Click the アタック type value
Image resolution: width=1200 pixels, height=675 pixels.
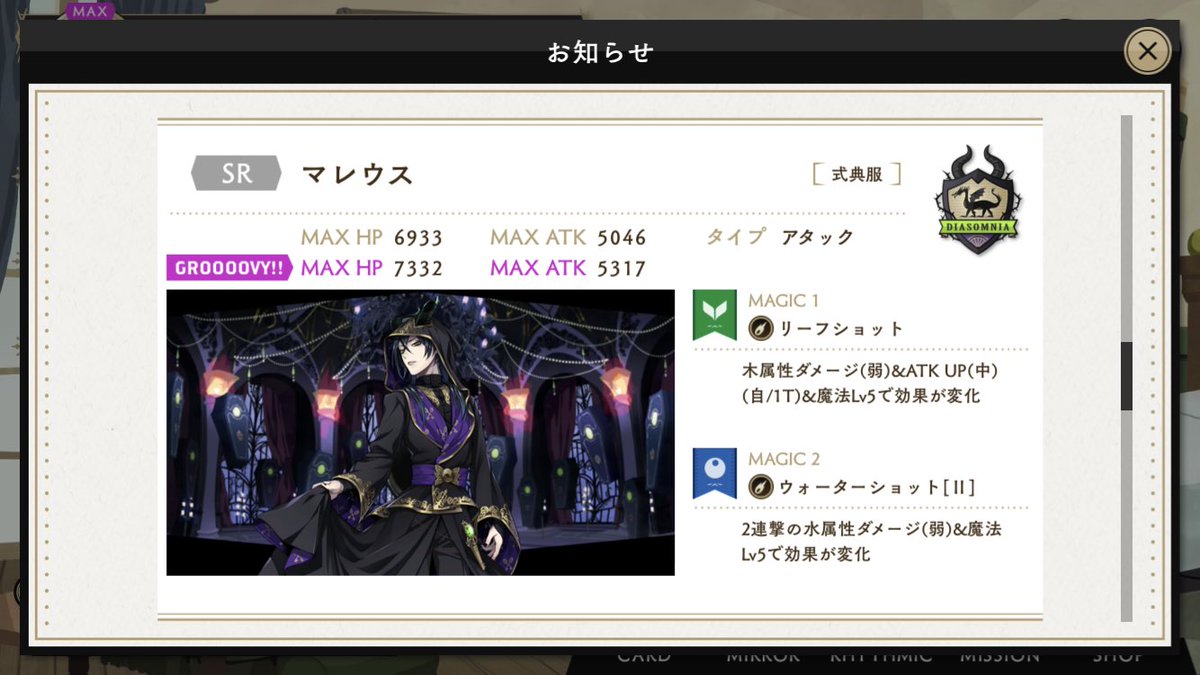pyautogui.click(x=817, y=237)
